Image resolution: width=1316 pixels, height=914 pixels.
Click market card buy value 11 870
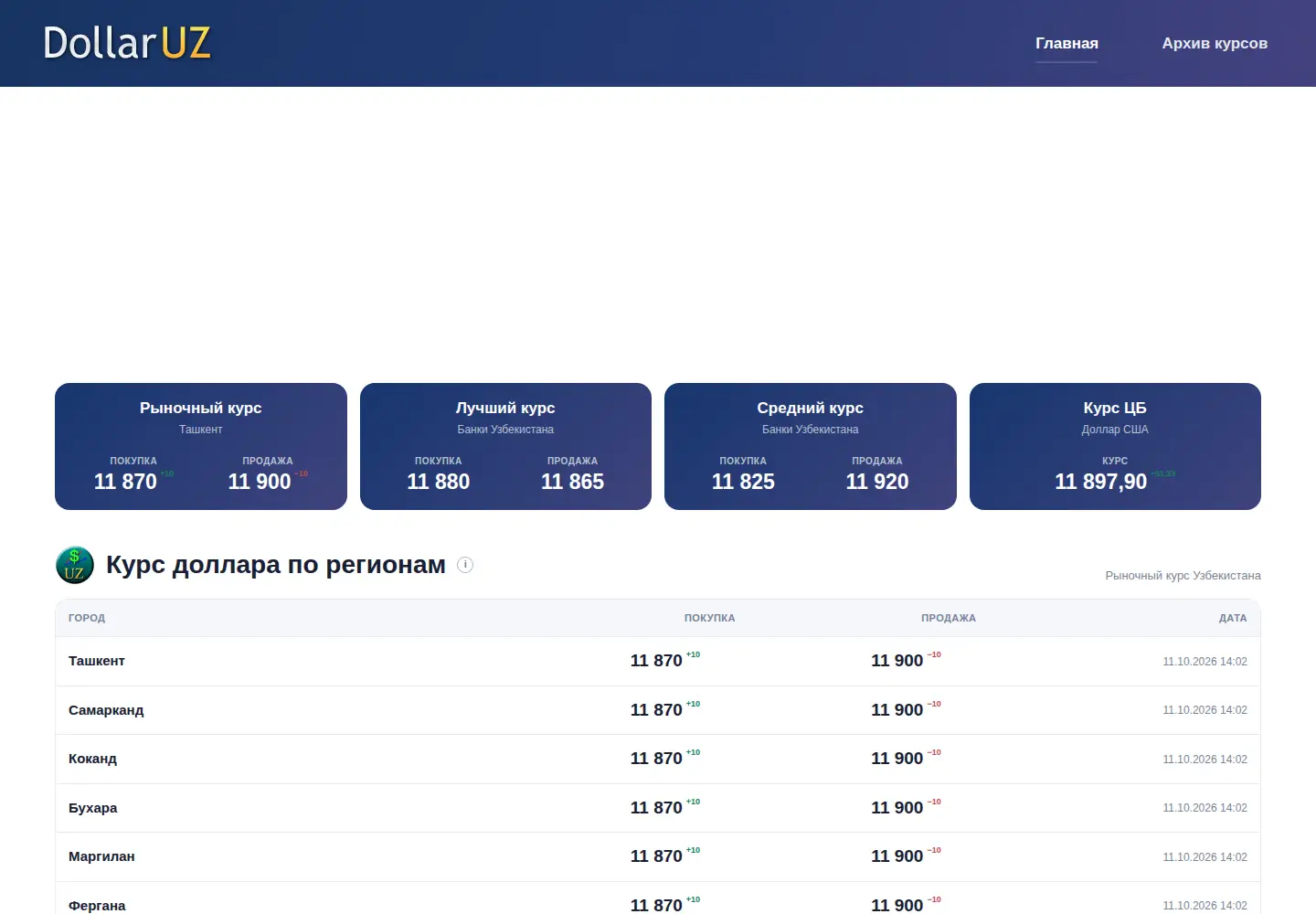click(125, 482)
